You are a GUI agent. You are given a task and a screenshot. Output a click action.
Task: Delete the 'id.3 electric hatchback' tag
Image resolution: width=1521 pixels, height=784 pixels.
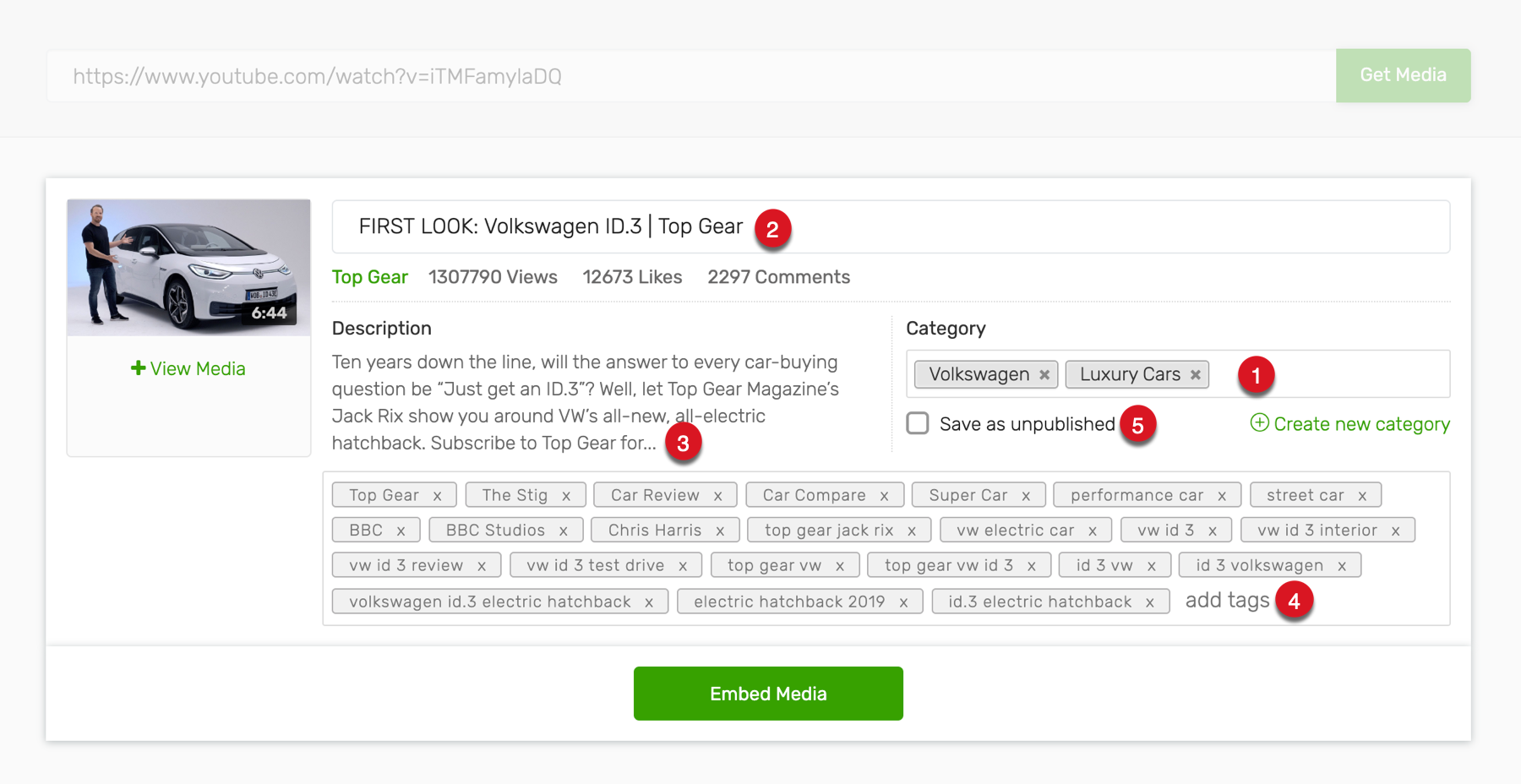tap(1150, 602)
